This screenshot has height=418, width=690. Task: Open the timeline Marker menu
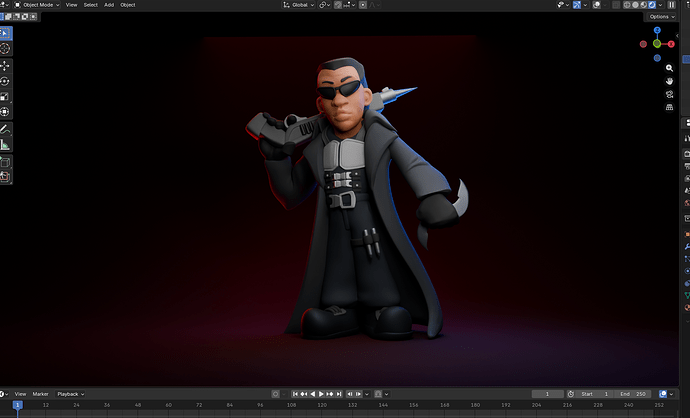40,394
